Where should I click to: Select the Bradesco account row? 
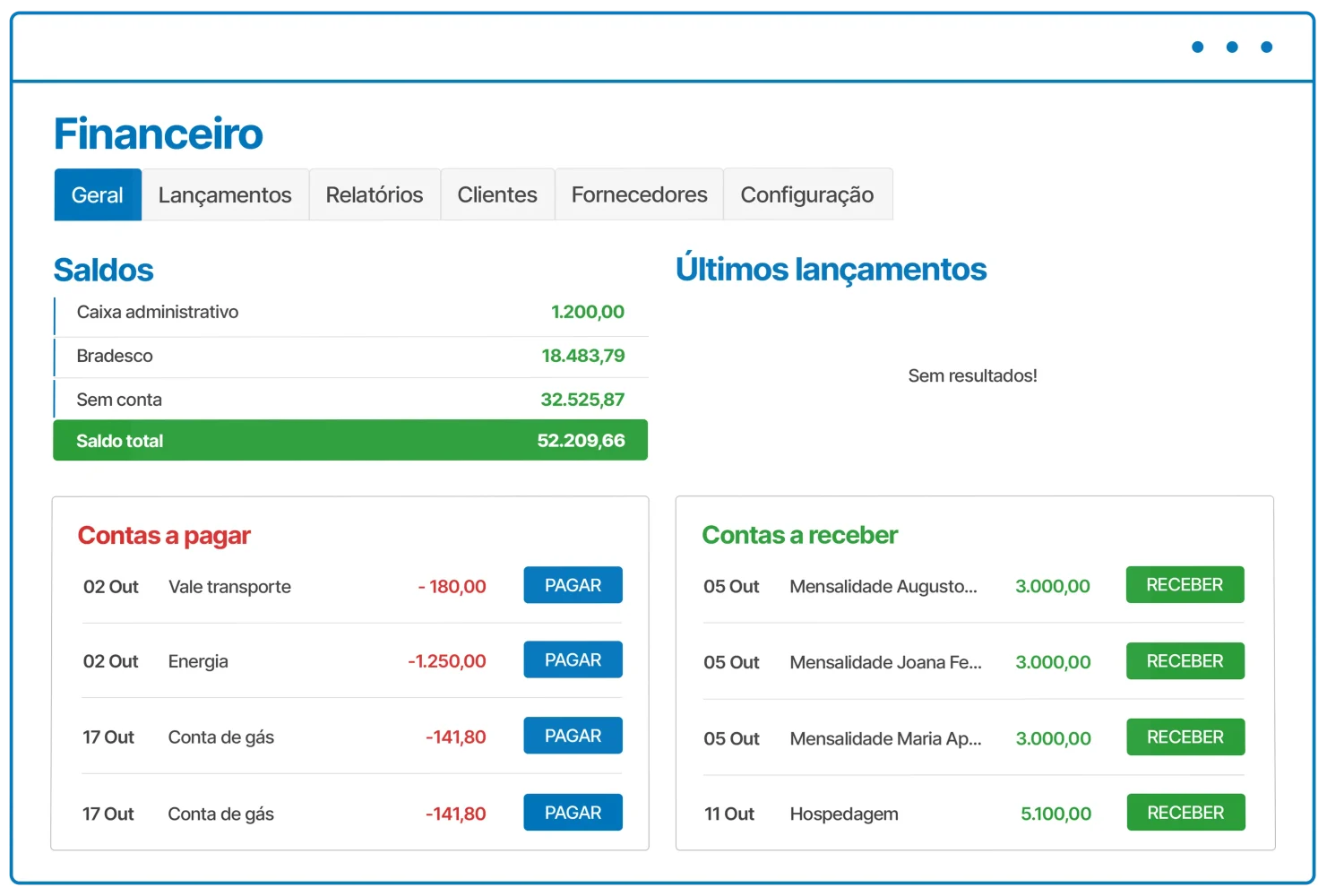click(350, 357)
